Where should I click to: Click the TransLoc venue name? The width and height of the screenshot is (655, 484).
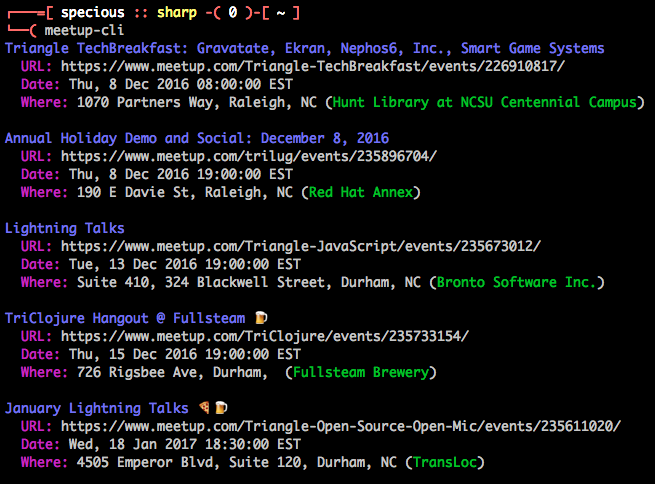[x=445, y=462]
